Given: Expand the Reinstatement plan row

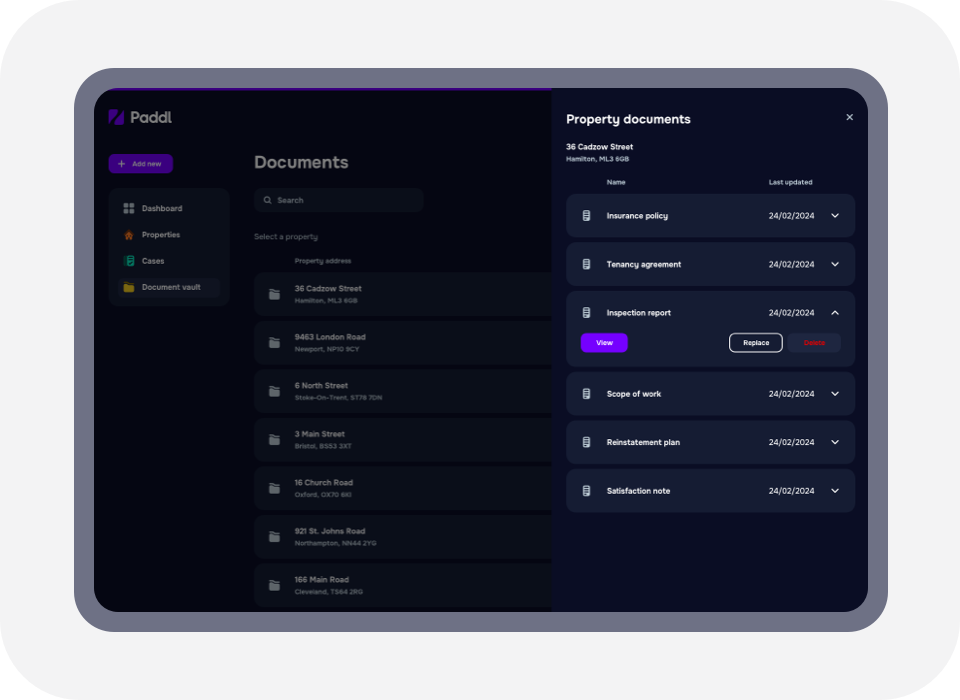Looking at the screenshot, I should click(834, 441).
